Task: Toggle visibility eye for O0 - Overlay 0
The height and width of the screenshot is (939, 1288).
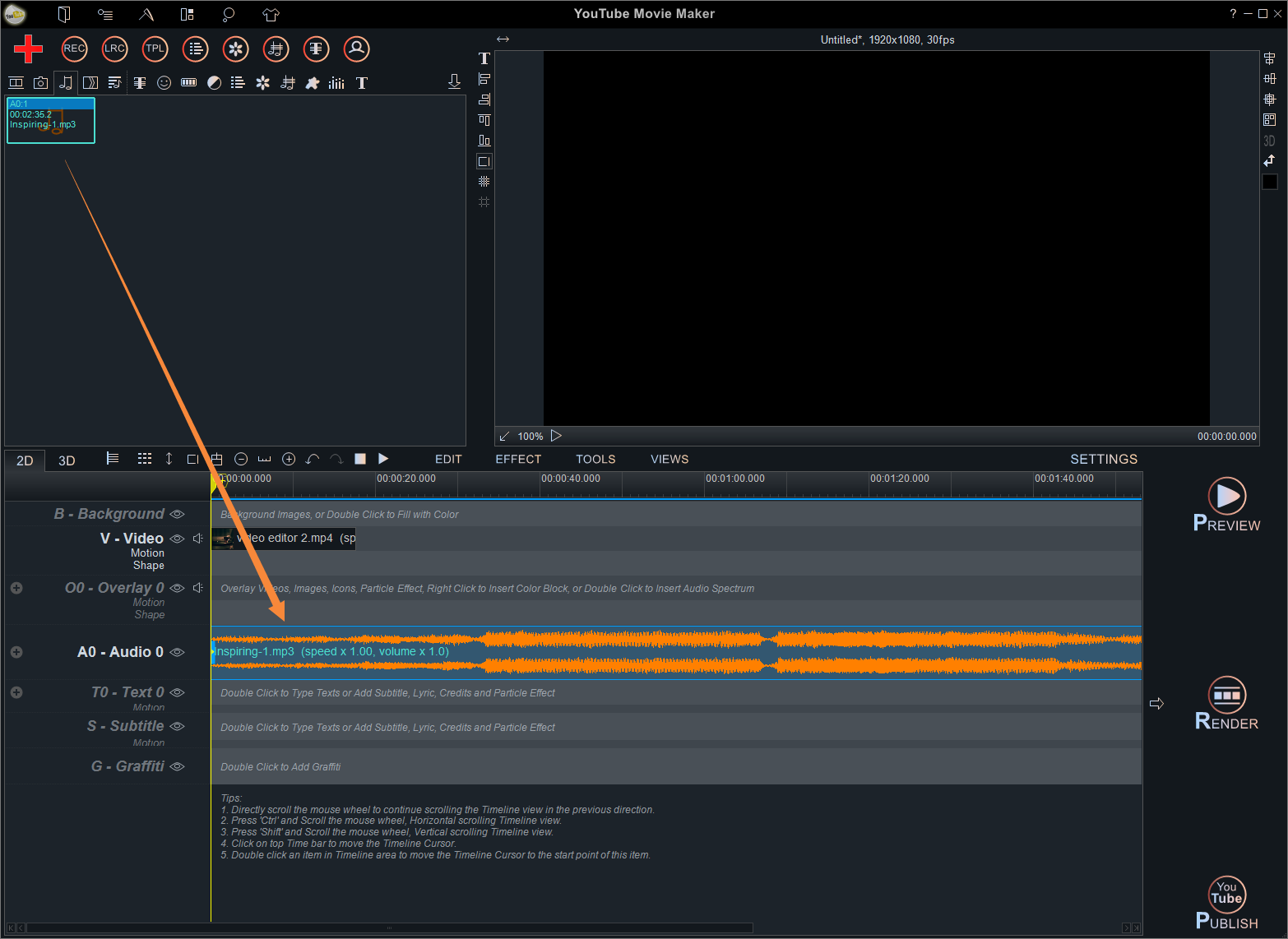Action: pyautogui.click(x=177, y=588)
